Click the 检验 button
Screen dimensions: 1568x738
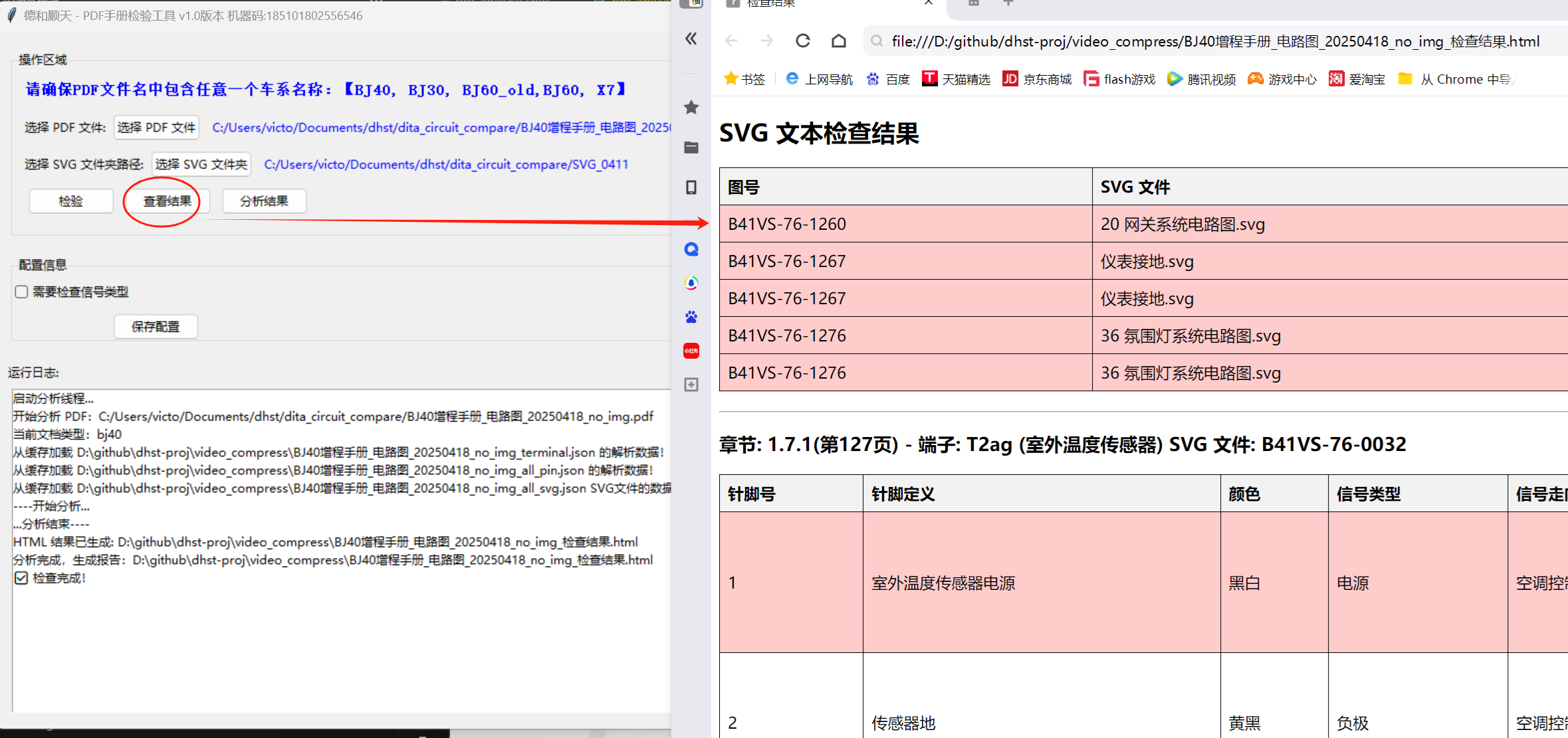coord(71,201)
